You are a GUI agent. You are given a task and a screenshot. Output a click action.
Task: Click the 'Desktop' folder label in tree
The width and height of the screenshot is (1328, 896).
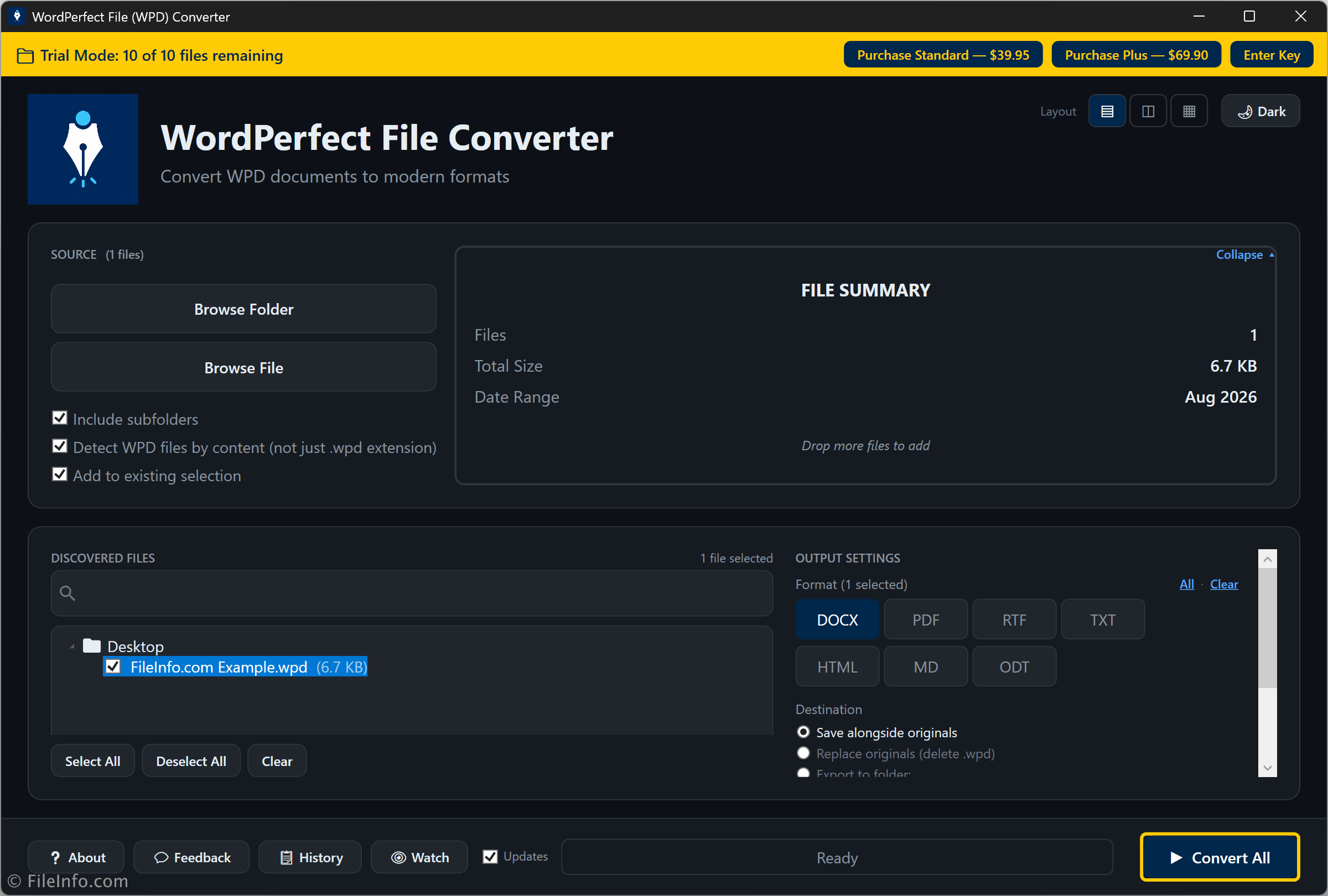click(136, 647)
